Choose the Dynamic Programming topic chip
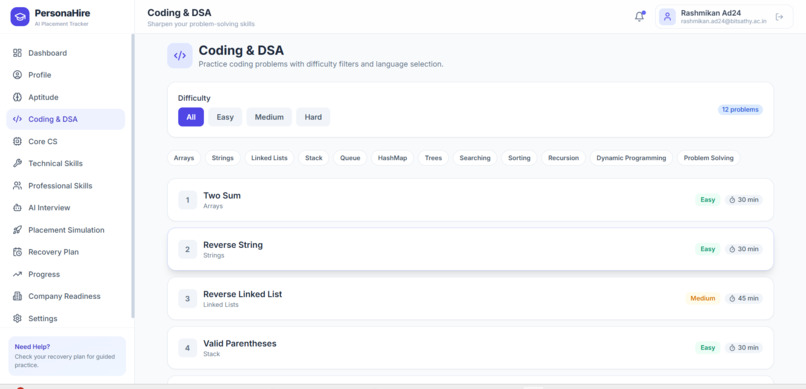Viewport: 806px width, 389px height. point(631,158)
